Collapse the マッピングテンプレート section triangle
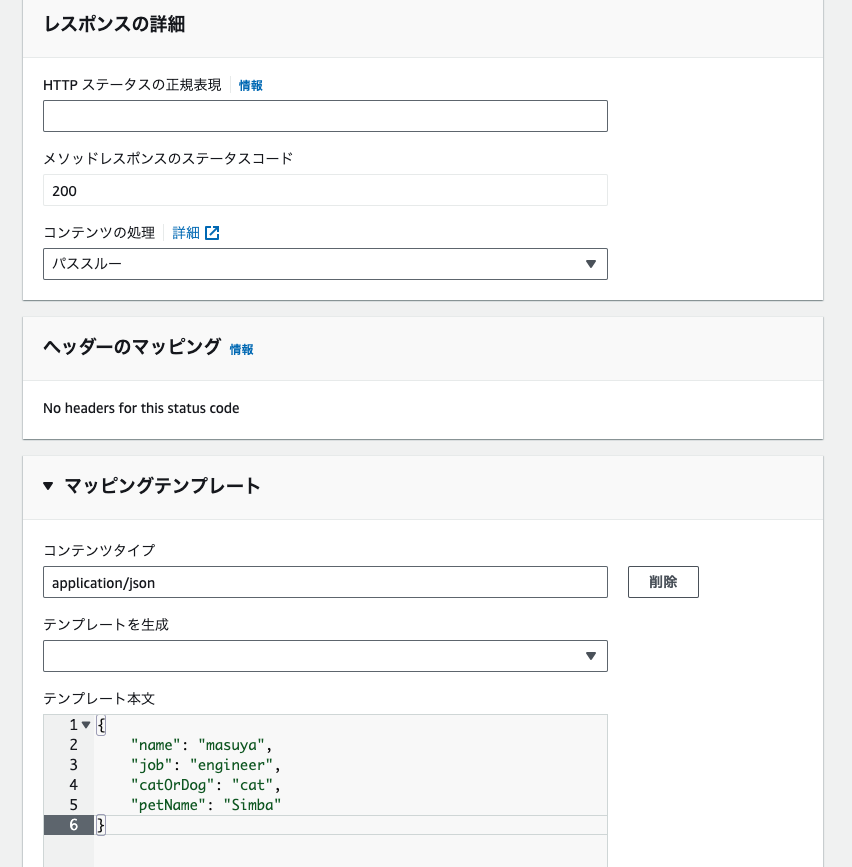The image size is (852, 867). point(48,486)
